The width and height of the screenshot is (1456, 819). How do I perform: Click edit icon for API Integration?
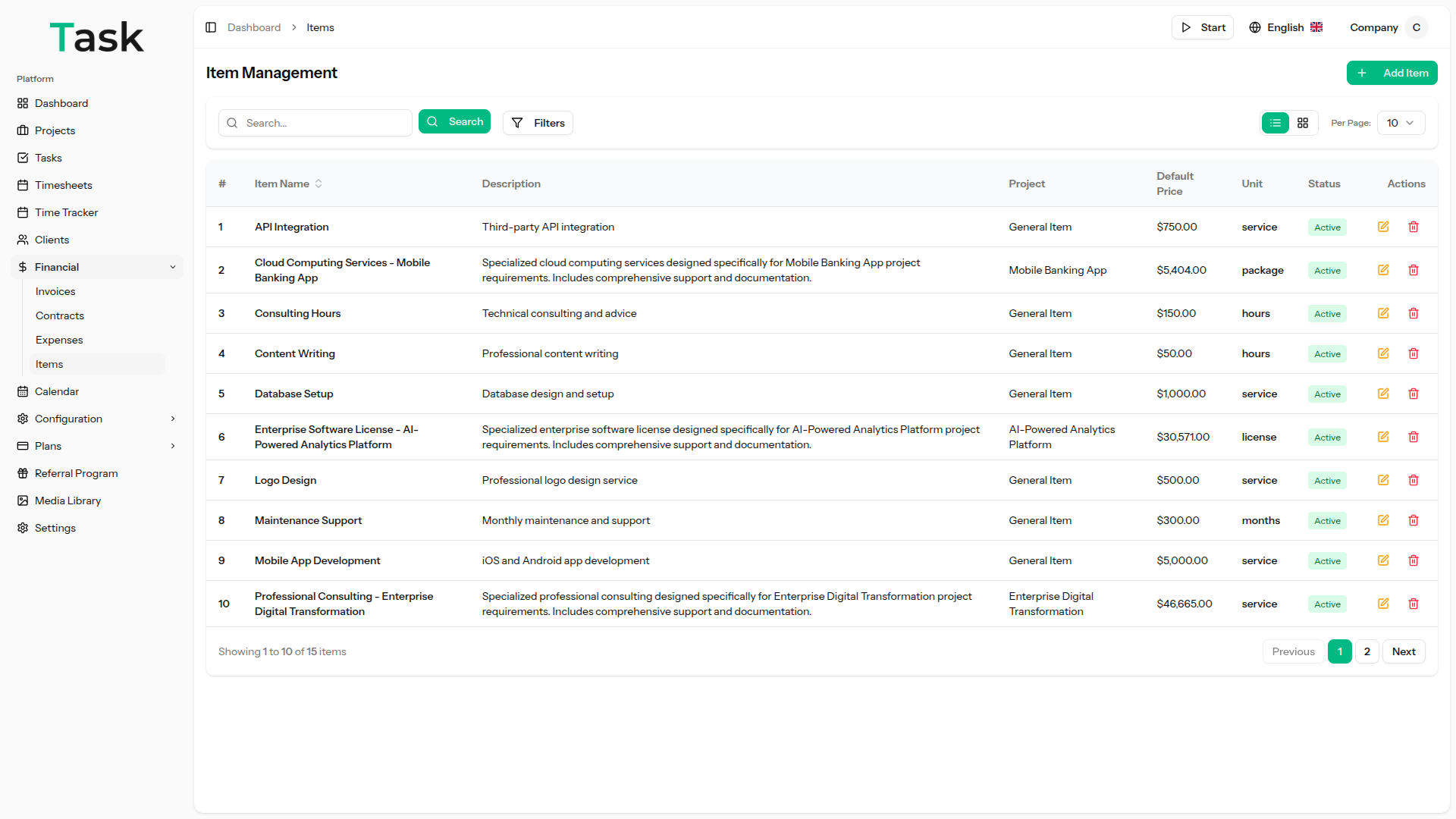pos(1383,227)
